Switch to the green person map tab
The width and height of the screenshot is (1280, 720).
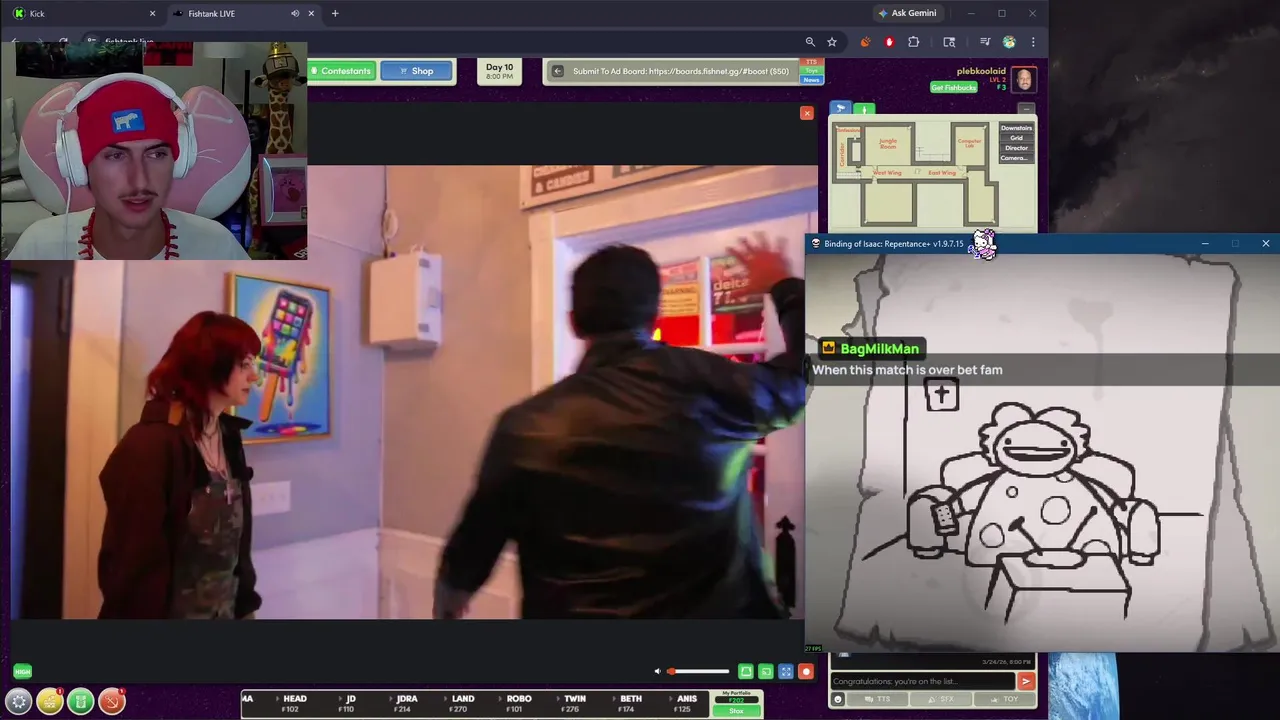coord(864,108)
